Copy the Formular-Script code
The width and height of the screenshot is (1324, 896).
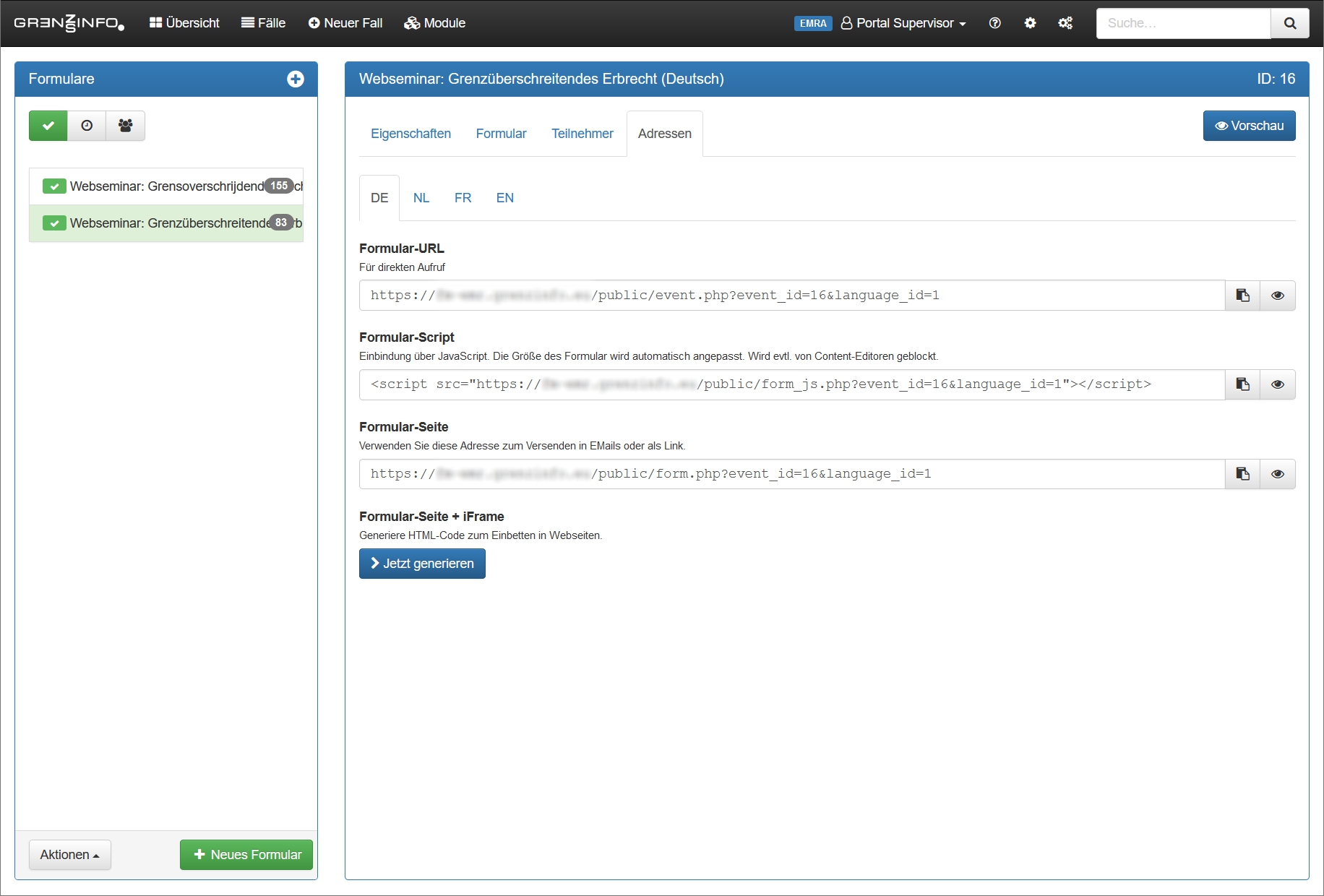pos(1242,384)
